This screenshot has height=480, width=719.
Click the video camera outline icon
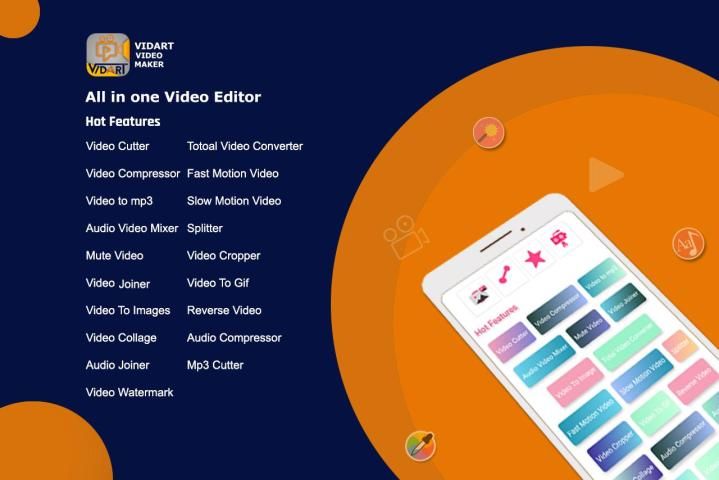(405, 237)
